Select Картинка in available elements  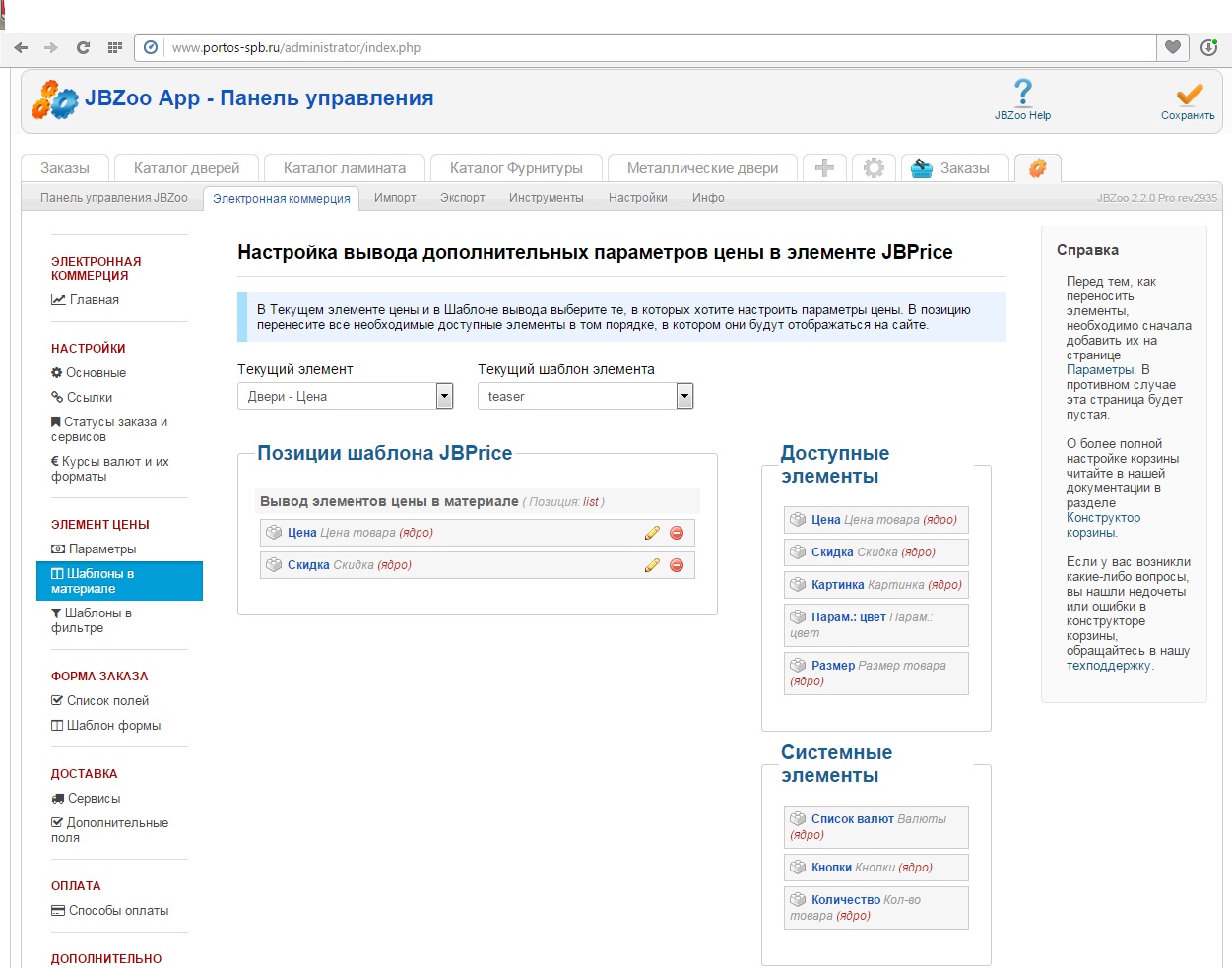[x=837, y=585]
